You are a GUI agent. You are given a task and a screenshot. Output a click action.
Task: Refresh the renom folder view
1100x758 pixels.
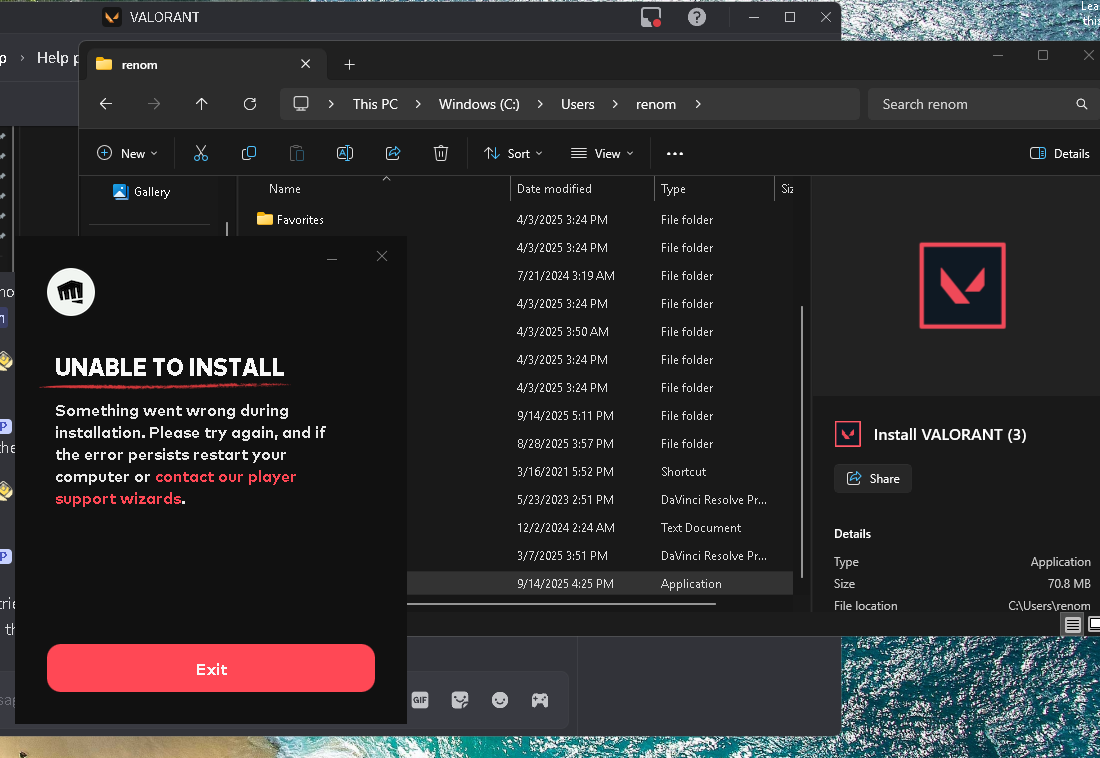(x=250, y=104)
